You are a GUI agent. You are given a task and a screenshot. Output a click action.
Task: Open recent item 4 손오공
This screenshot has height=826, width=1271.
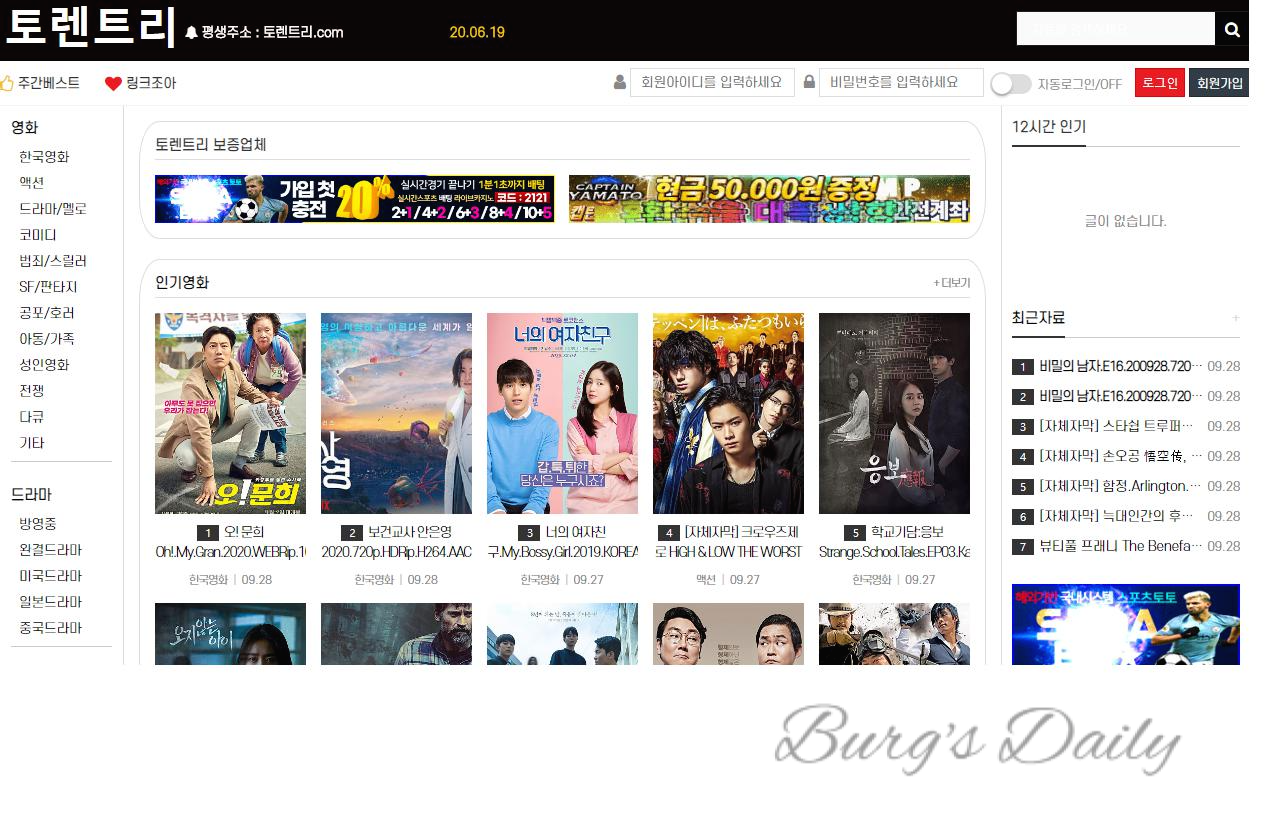pos(1120,456)
